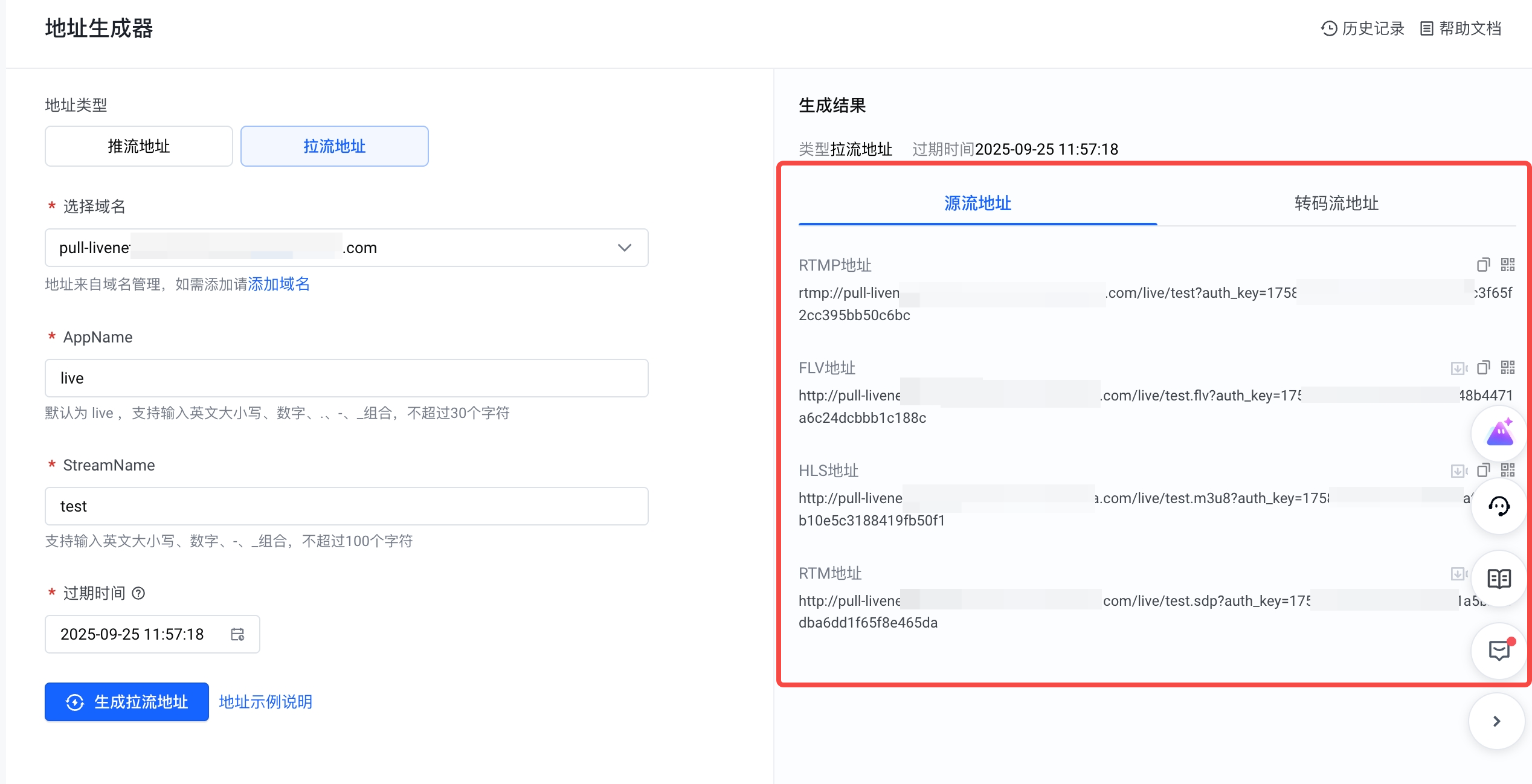This screenshot has height=784, width=1532.
Task: Select the 拉流地址 address type
Action: coord(334,146)
